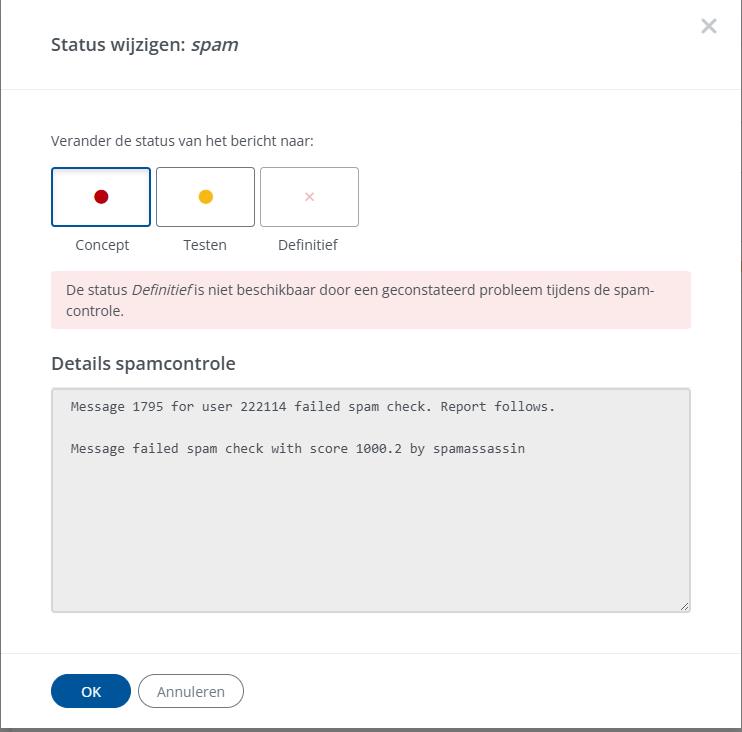Close the Status wijzigen dialog
The height and width of the screenshot is (732, 742).
click(x=709, y=27)
